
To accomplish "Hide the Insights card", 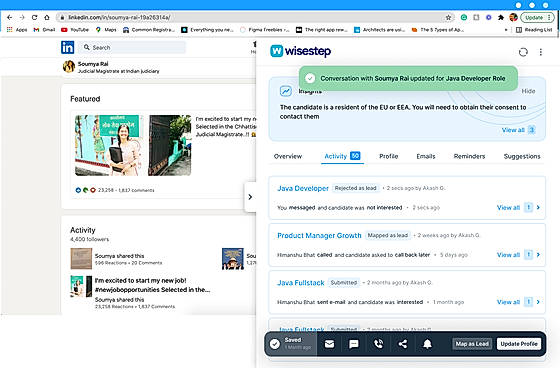I will [x=528, y=91].
